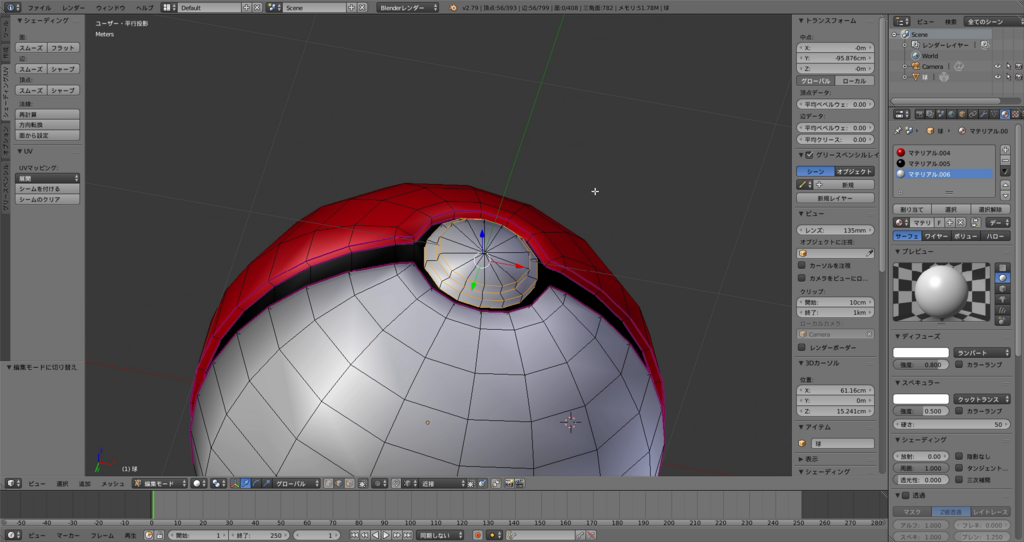This screenshot has height=542, width=1024.
Task: Open the Blenderレンダー engine dropdown
Action: tap(407, 7)
